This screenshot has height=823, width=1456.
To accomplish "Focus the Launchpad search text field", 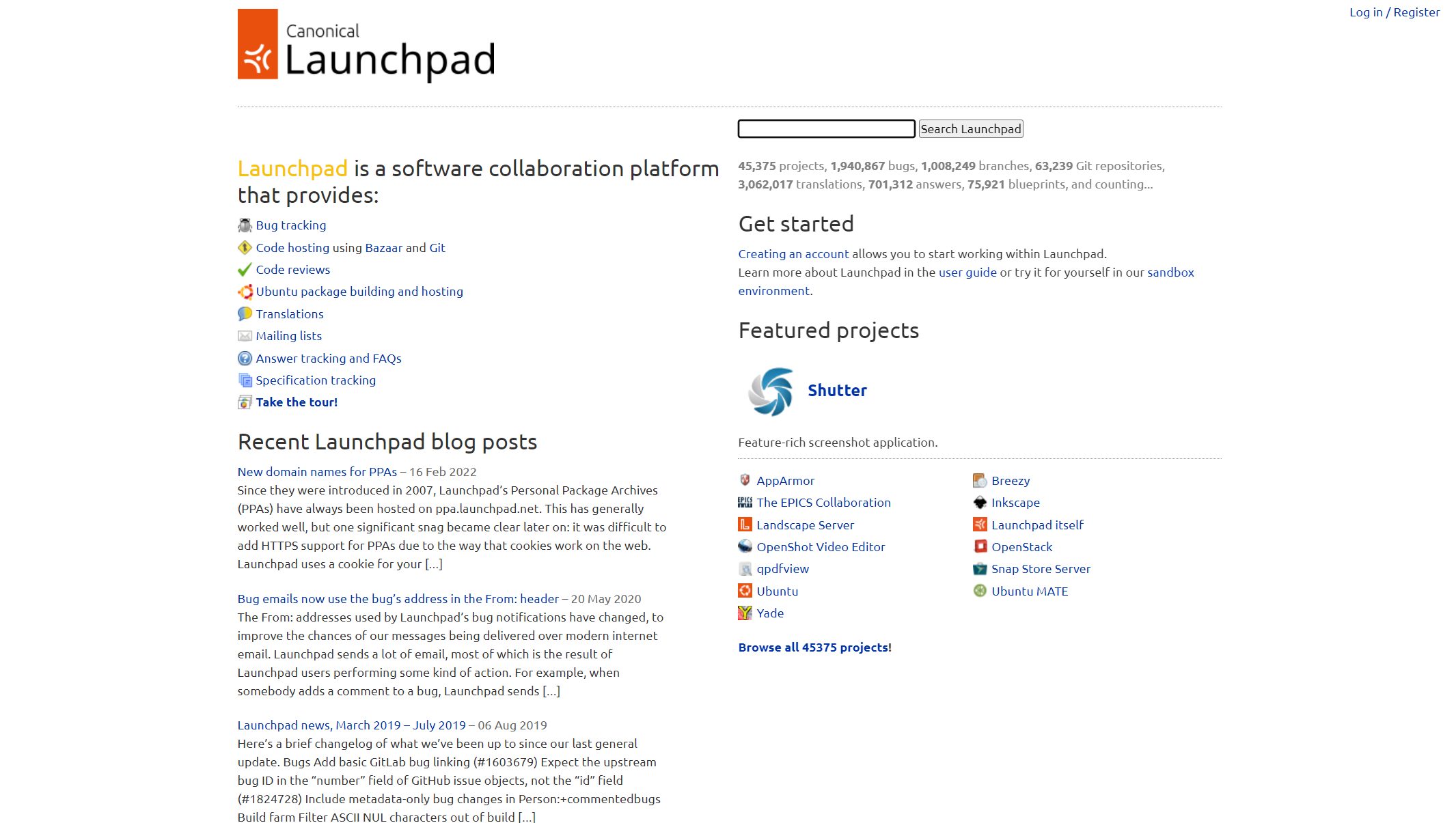I will click(826, 128).
